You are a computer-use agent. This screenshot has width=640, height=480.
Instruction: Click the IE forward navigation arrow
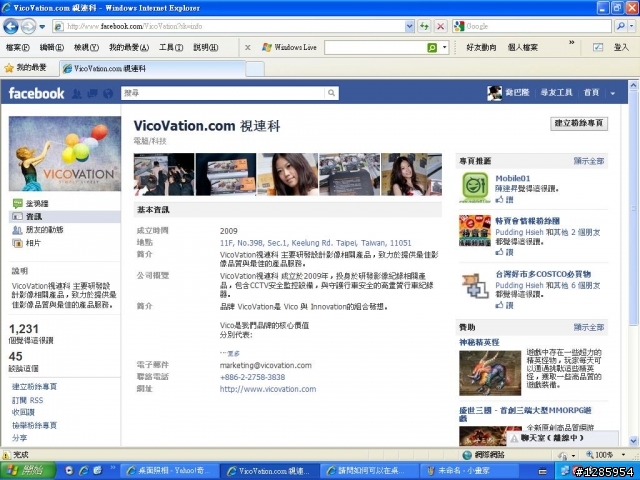point(28,27)
